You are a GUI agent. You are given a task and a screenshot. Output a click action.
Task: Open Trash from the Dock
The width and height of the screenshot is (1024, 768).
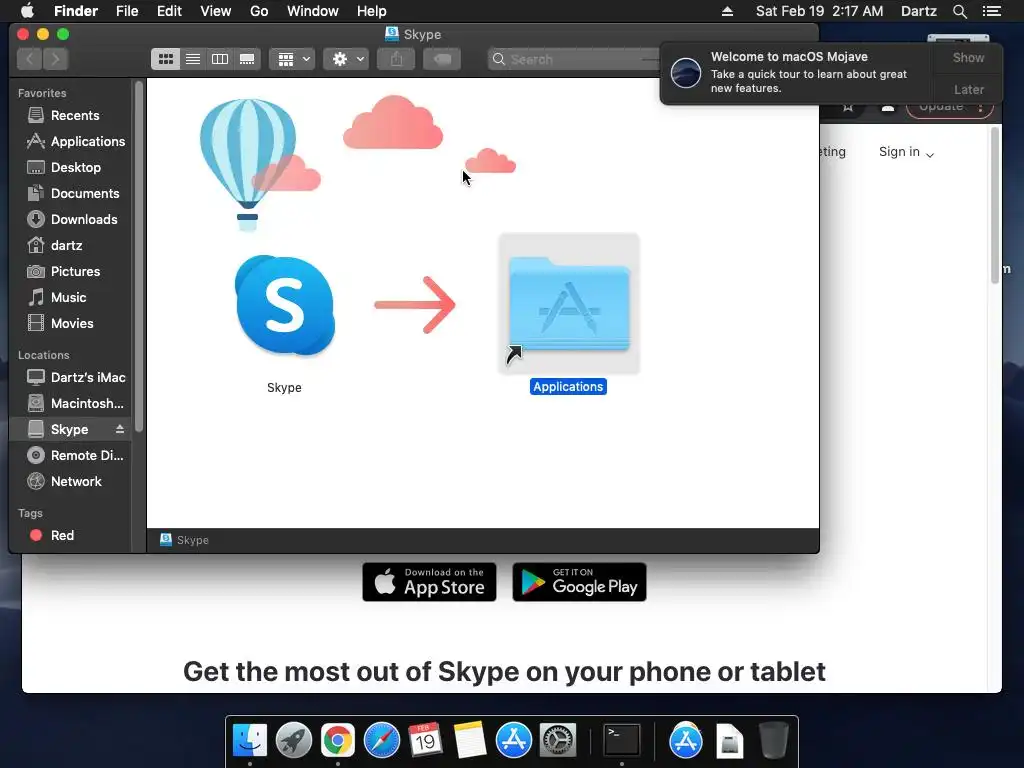coord(774,741)
